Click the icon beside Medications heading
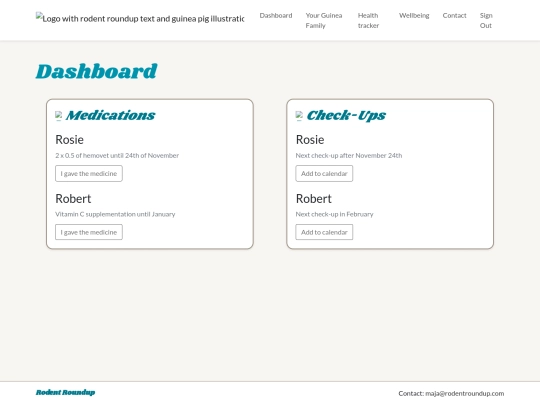540x405 pixels. pyautogui.click(x=59, y=116)
